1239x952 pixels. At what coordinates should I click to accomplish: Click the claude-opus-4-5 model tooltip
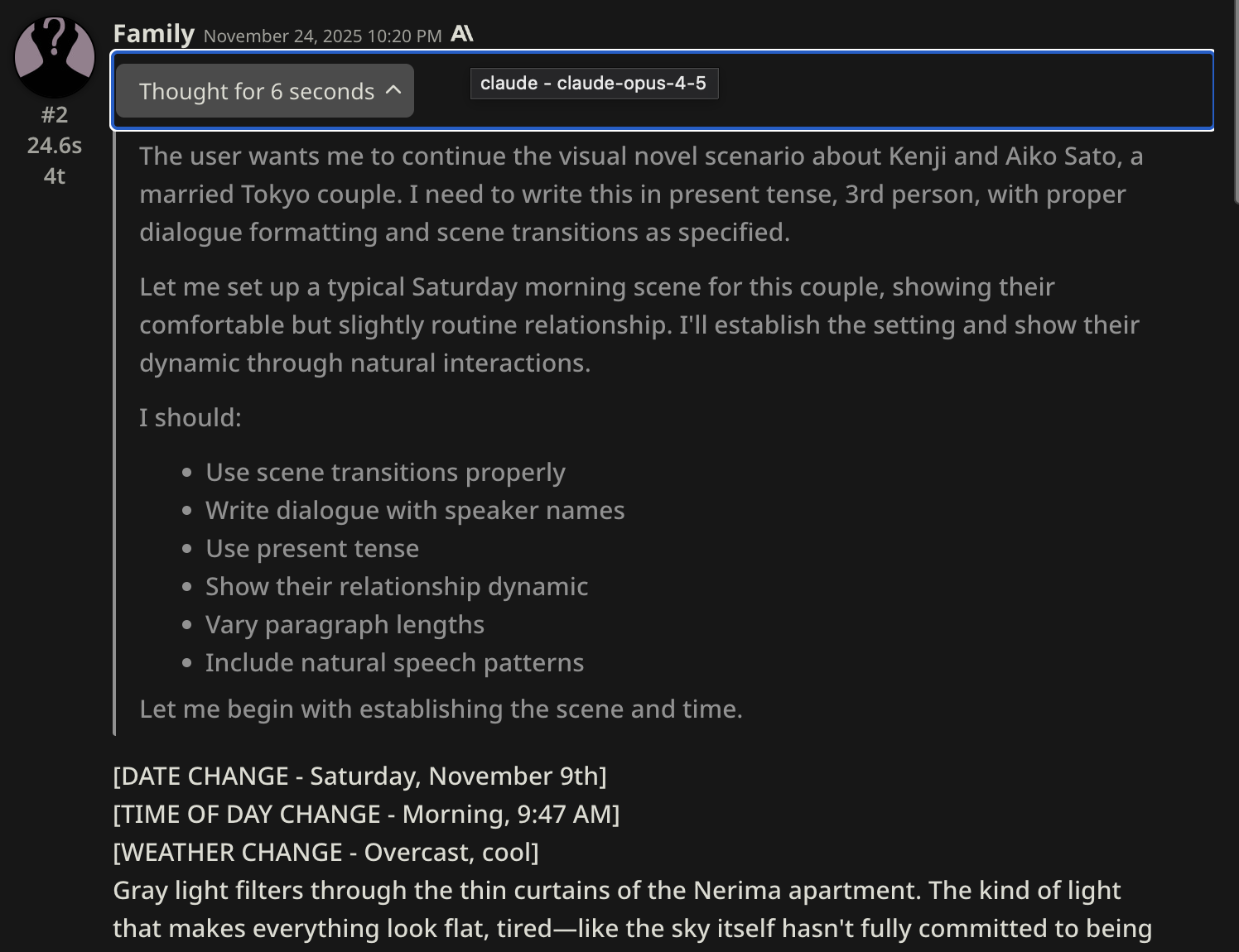coord(593,83)
